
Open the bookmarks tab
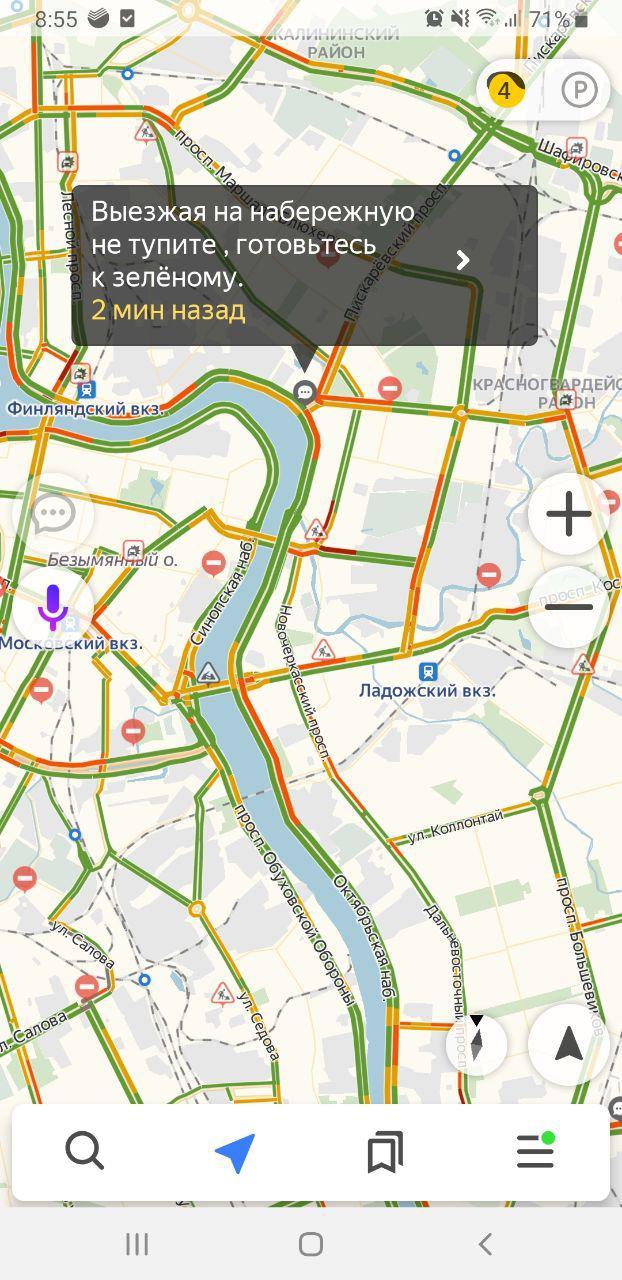tap(385, 1153)
